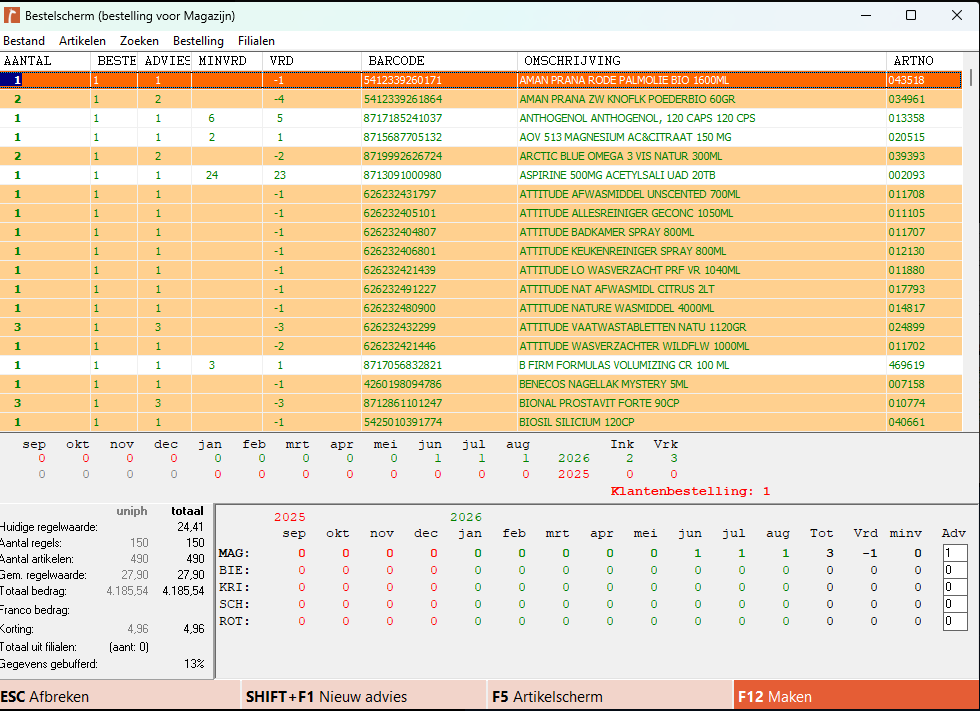980x711 pixels.
Task: Open the Bestelling menu
Action: (198, 41)
